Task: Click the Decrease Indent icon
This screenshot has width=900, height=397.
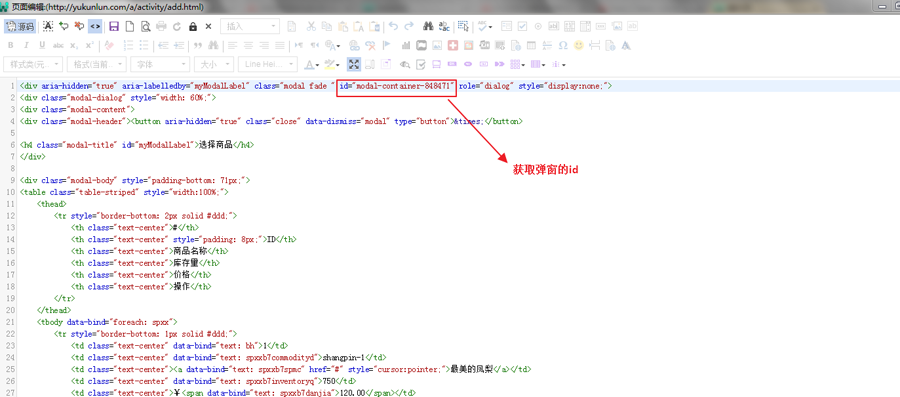Action: [x=163, y=45]
